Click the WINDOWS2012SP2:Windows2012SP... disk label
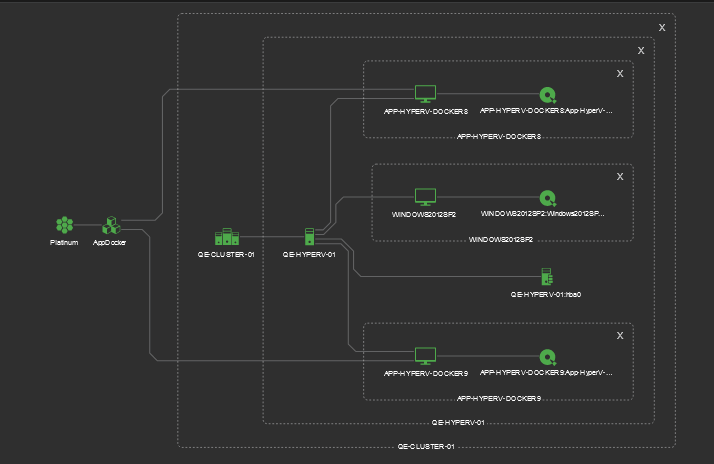Screen dimensions: 714x464 [543, 214]
